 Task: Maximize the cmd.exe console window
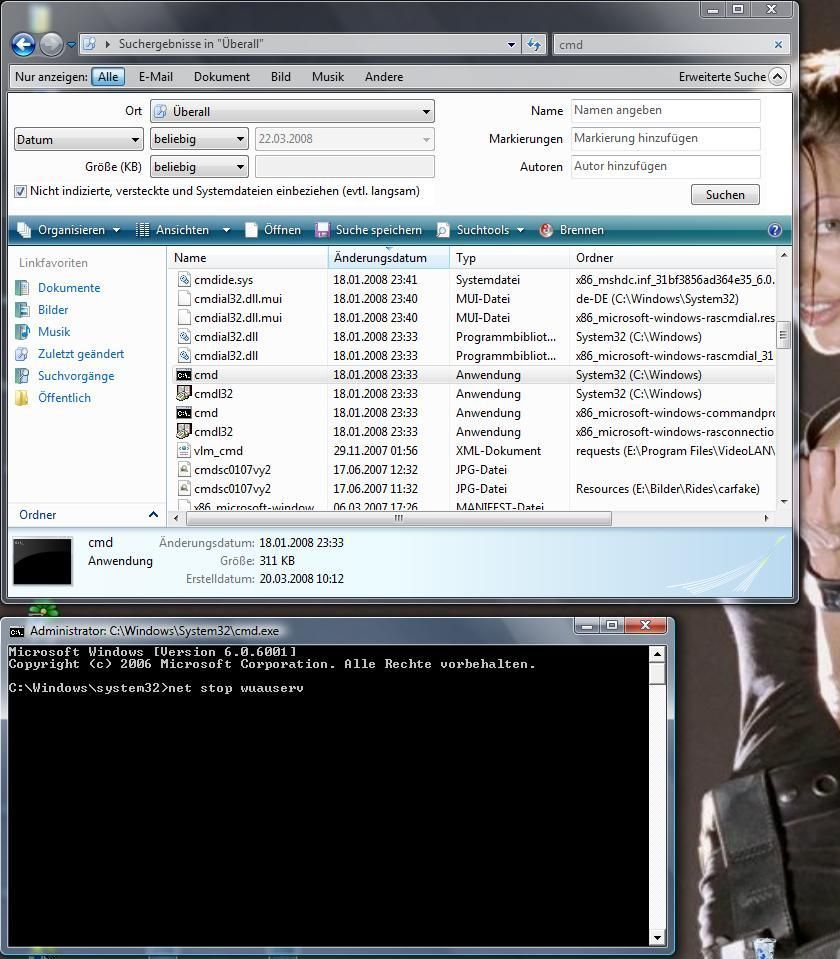(x=611, y=625)
